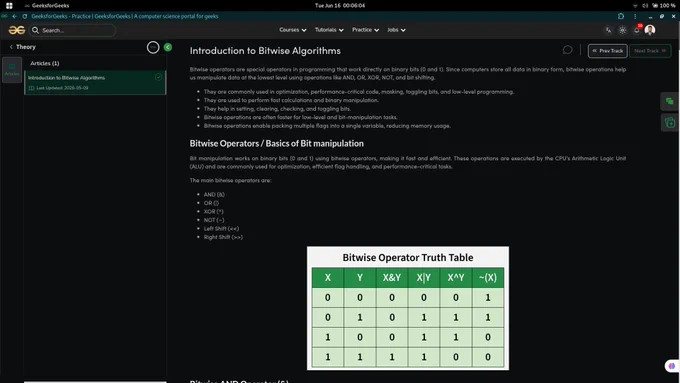Open the floating assistant widget at bottom right

click(672, 366)
